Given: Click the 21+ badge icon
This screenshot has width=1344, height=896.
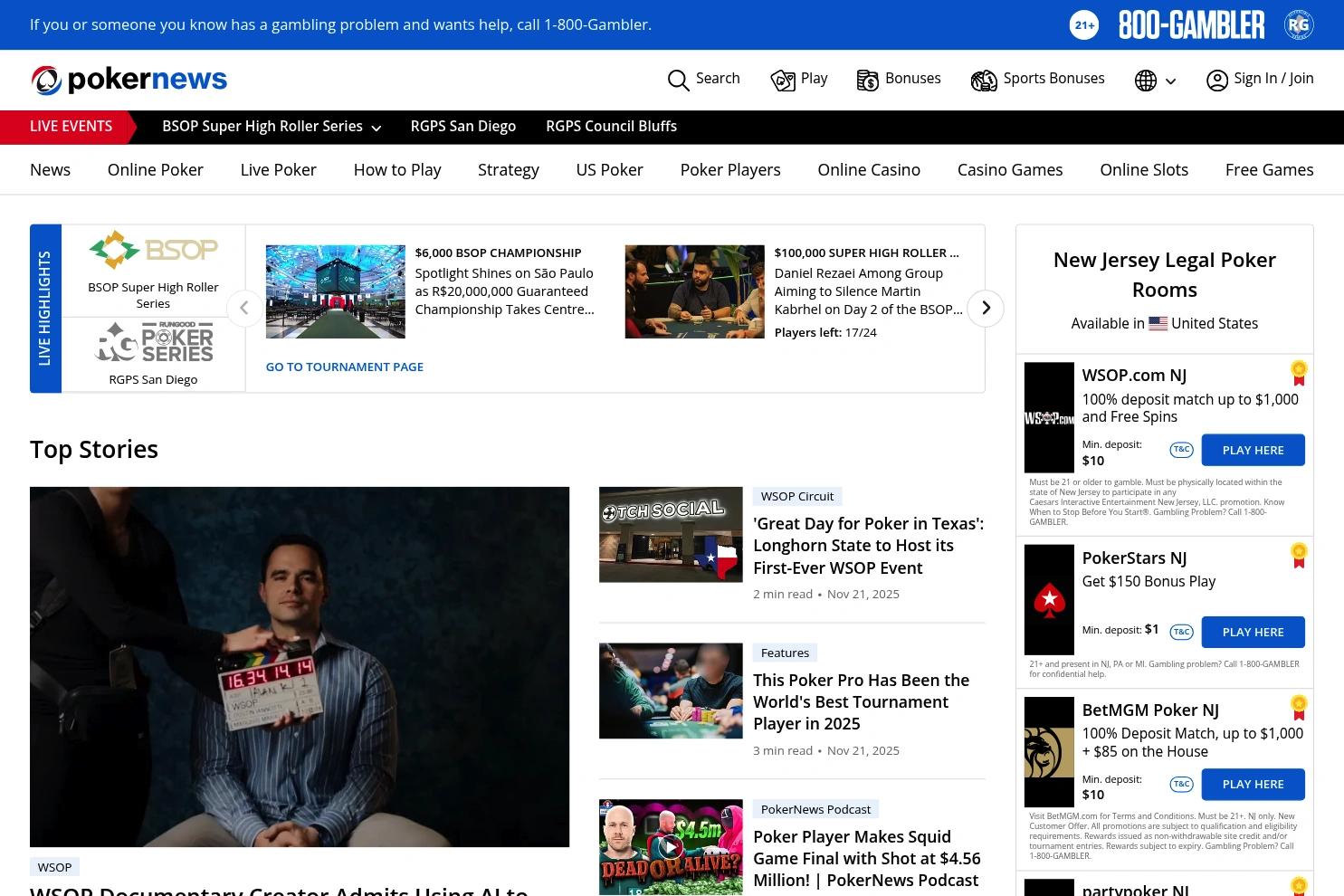Looking at the screenshot, I should point(1084,24).
